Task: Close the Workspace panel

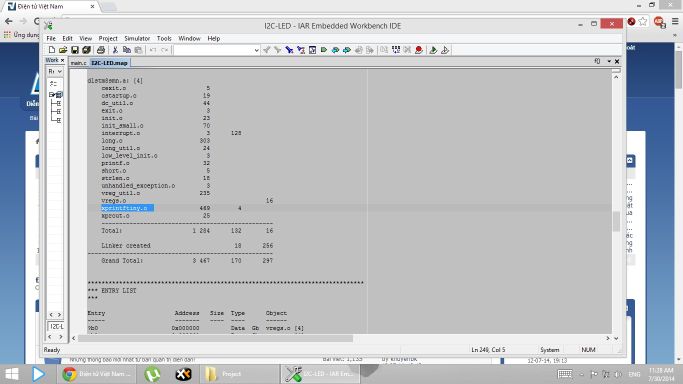Action: (x=62, y=60)
